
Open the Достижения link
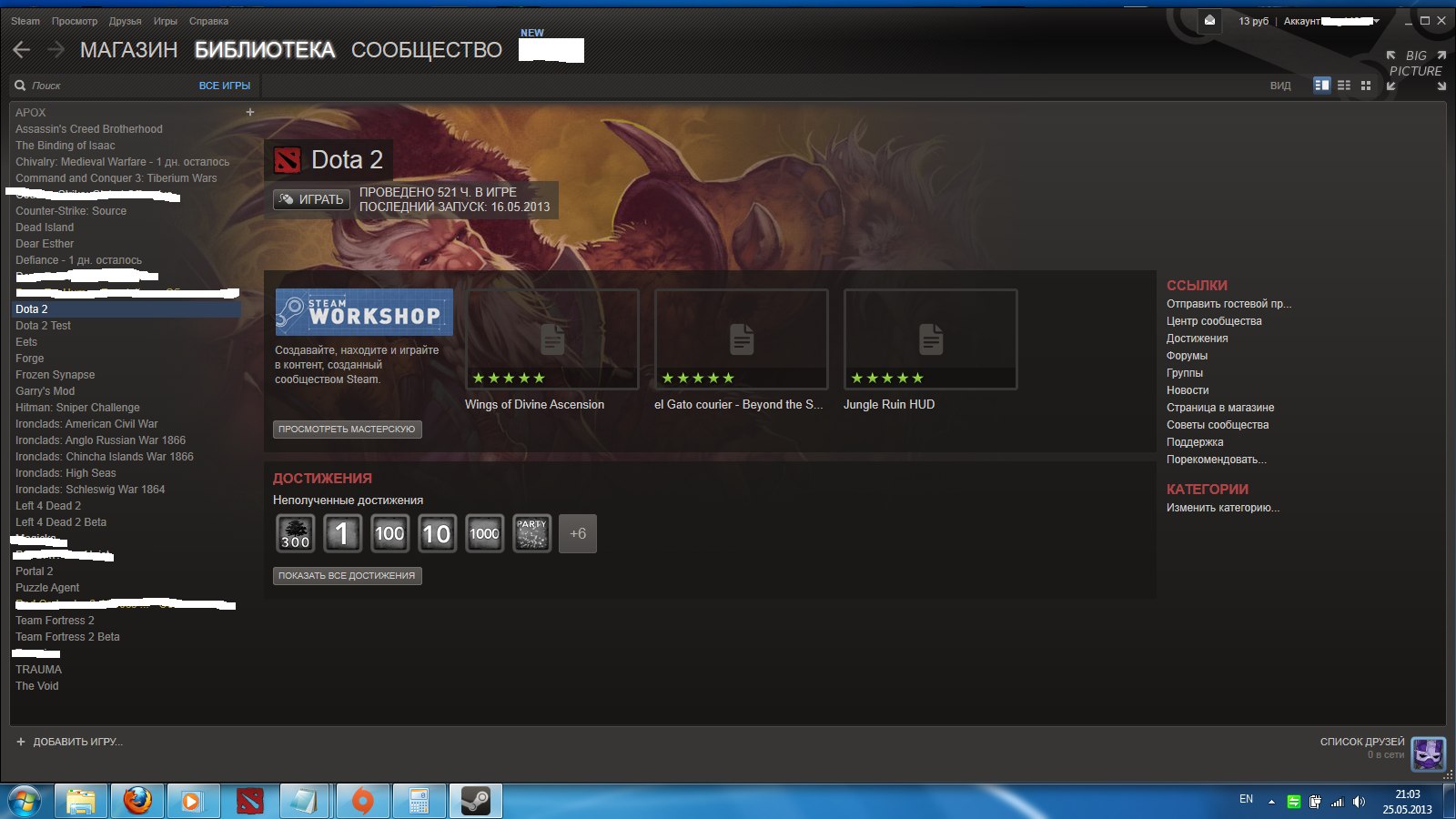1198,339
